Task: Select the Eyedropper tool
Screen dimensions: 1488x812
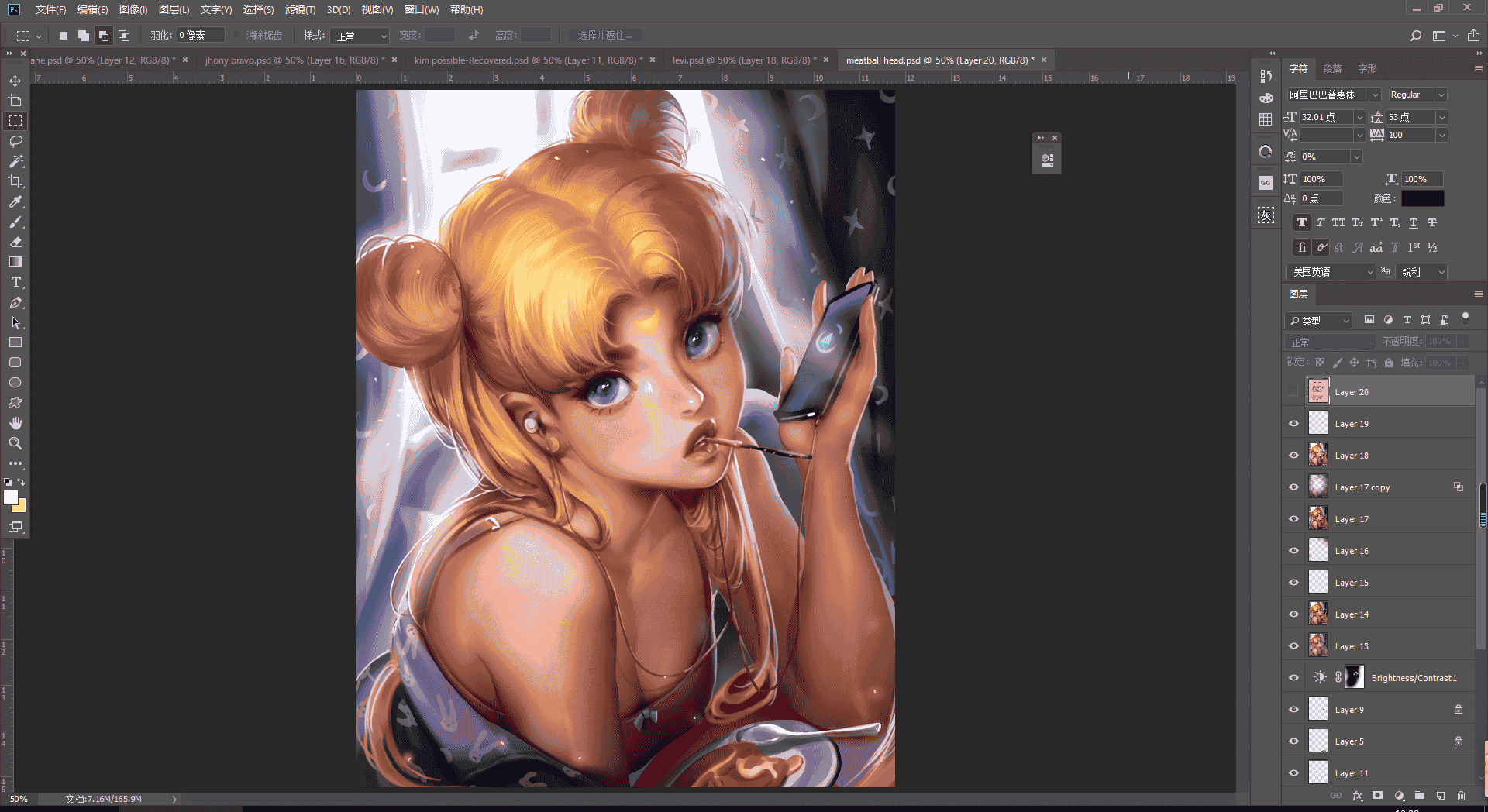Action: pyautogui.click(x=15, y=201)
